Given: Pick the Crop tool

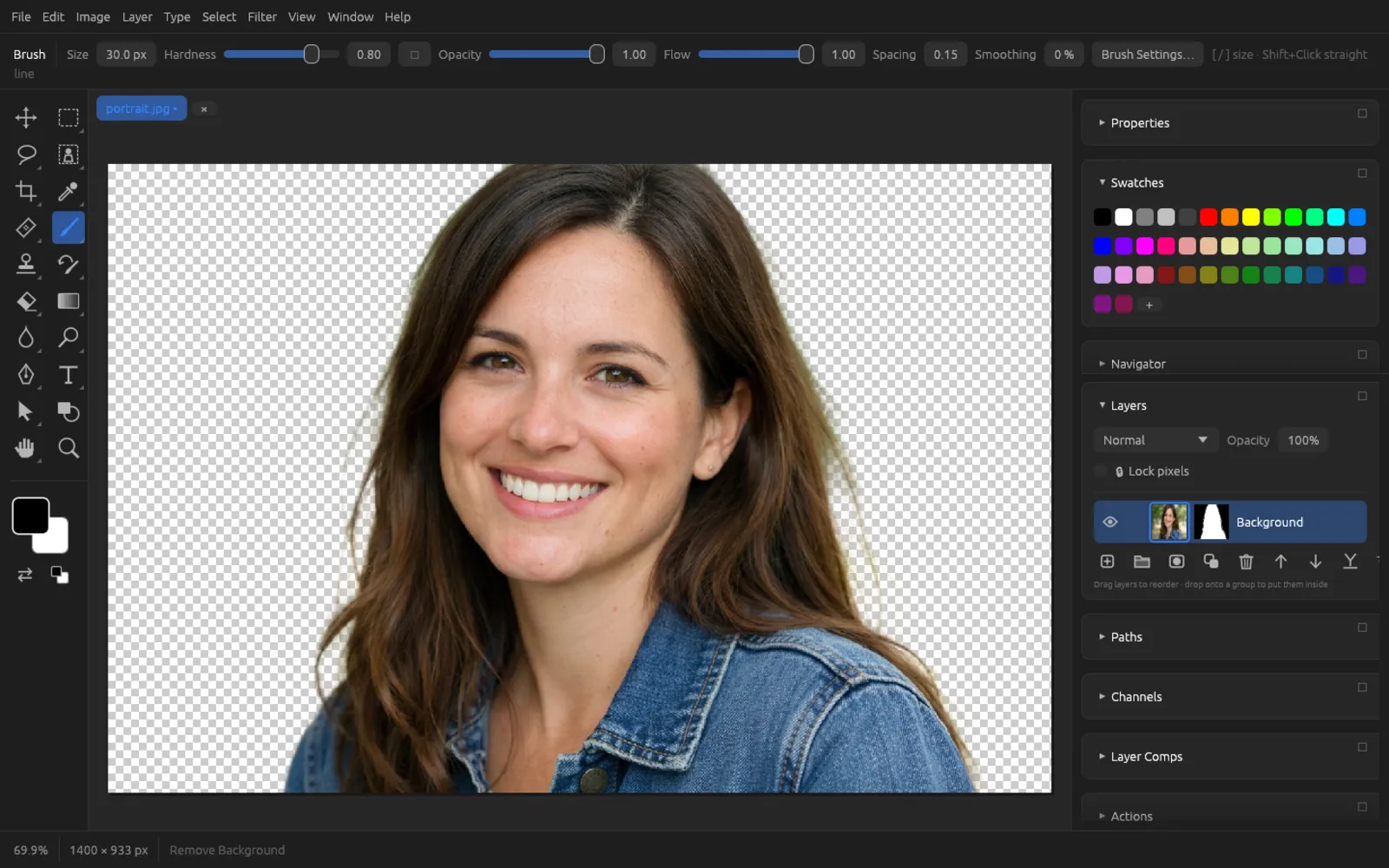Looking at the screenshot, I should click(x=26, y=191).
